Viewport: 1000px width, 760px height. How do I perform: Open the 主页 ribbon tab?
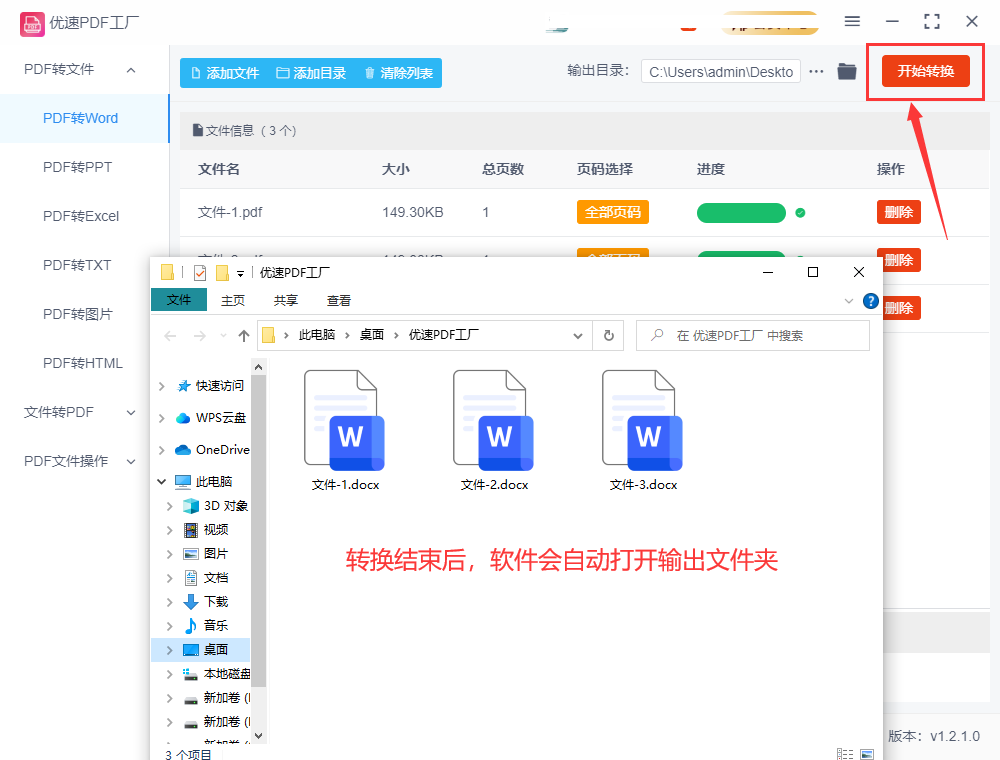(x=233, y=300)
